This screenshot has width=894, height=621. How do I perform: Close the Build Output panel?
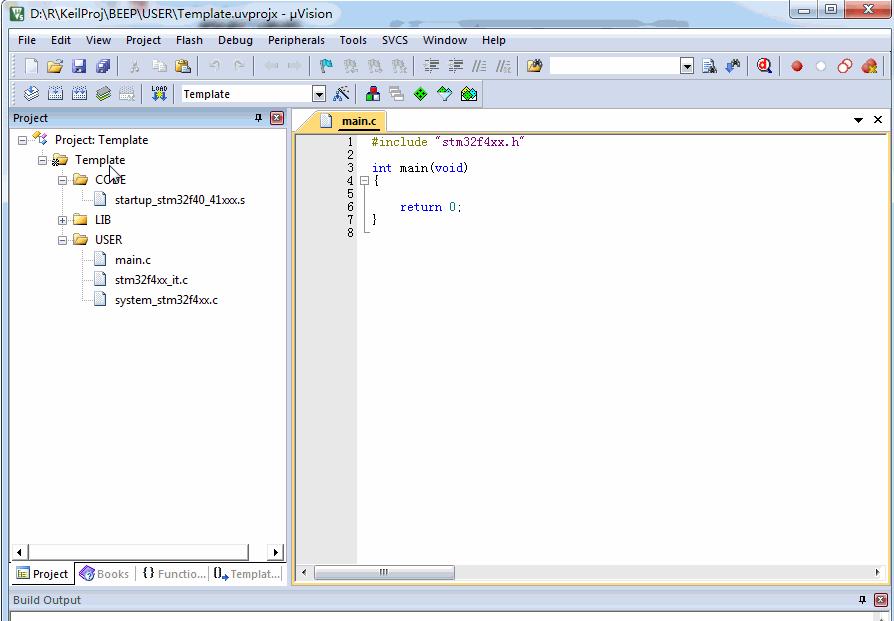pyautogui.click(x=881, y=599)
